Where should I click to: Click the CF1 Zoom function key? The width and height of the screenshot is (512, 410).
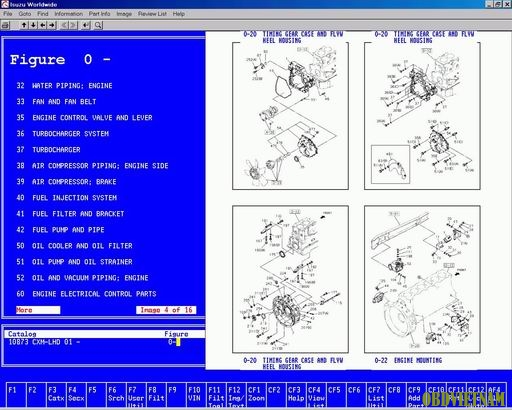(x=256, y=395)
